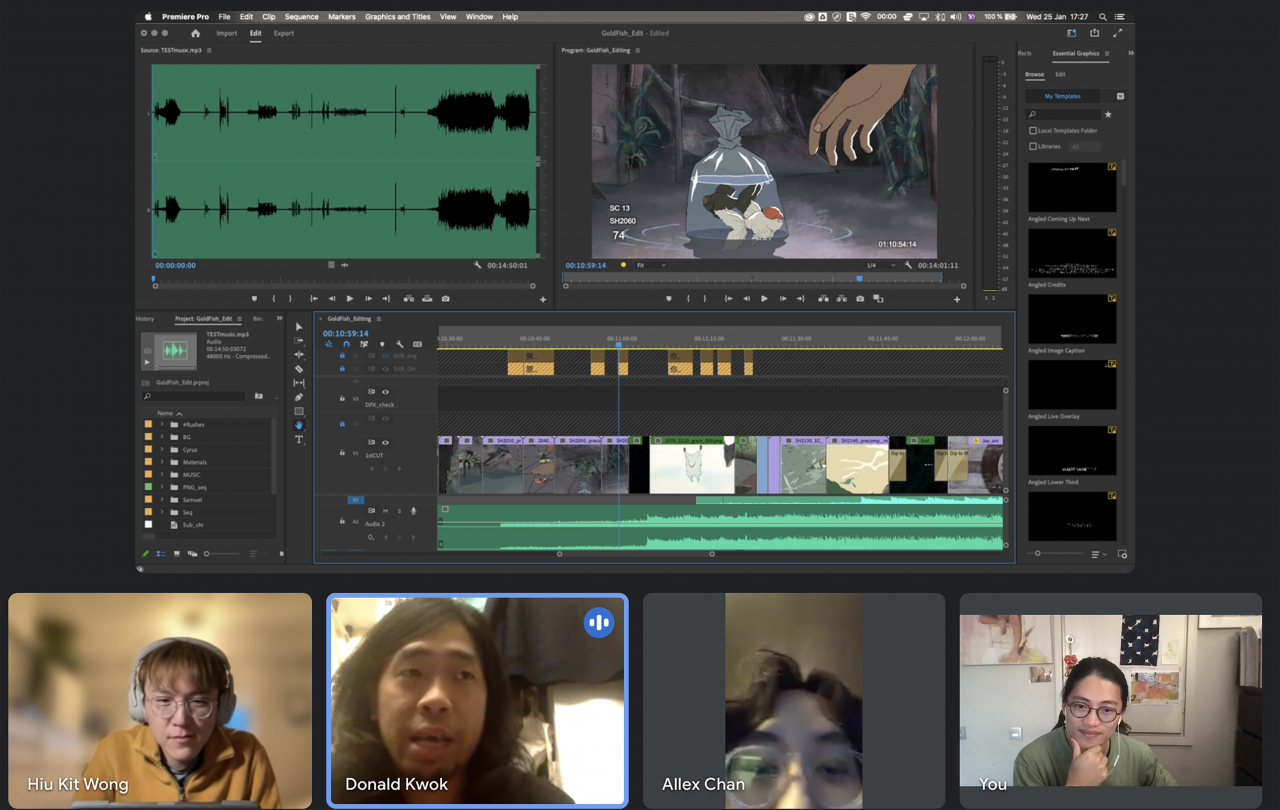Switch to the Export workspace tab
This screenshot has width=1280, height=810.
284,33
